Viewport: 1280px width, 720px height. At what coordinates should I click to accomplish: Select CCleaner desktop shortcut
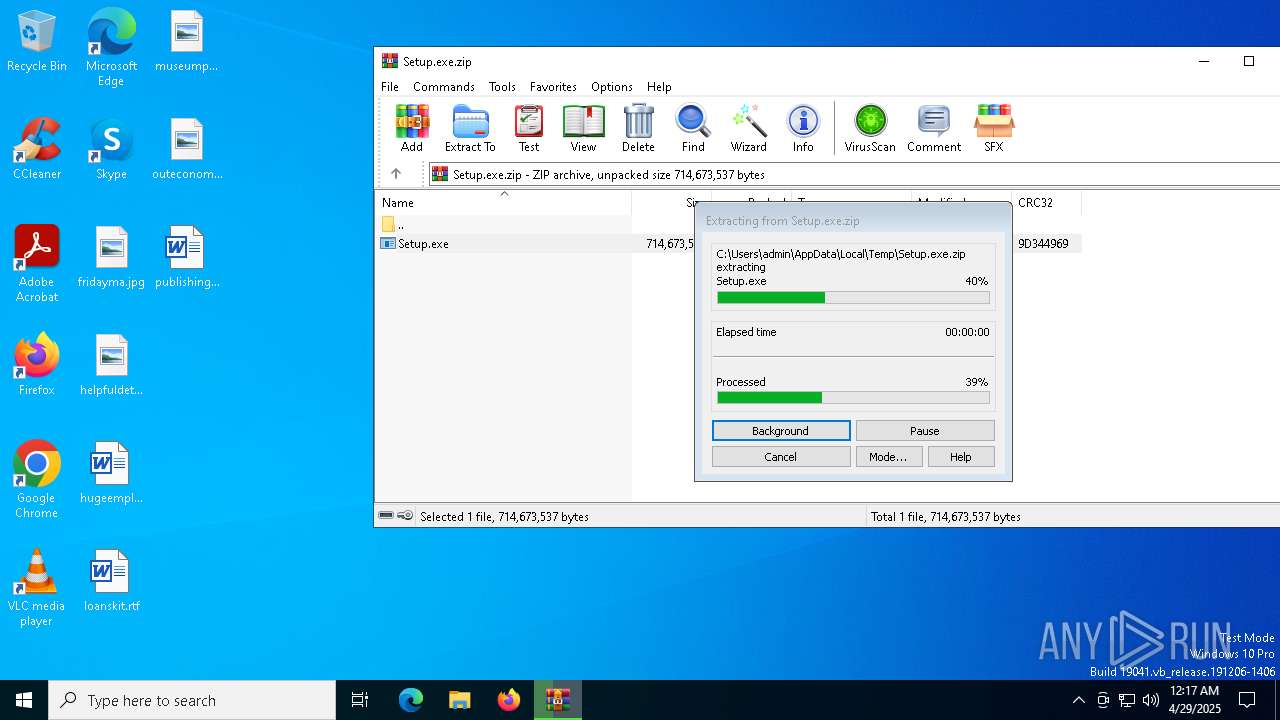tap(37, 149)
